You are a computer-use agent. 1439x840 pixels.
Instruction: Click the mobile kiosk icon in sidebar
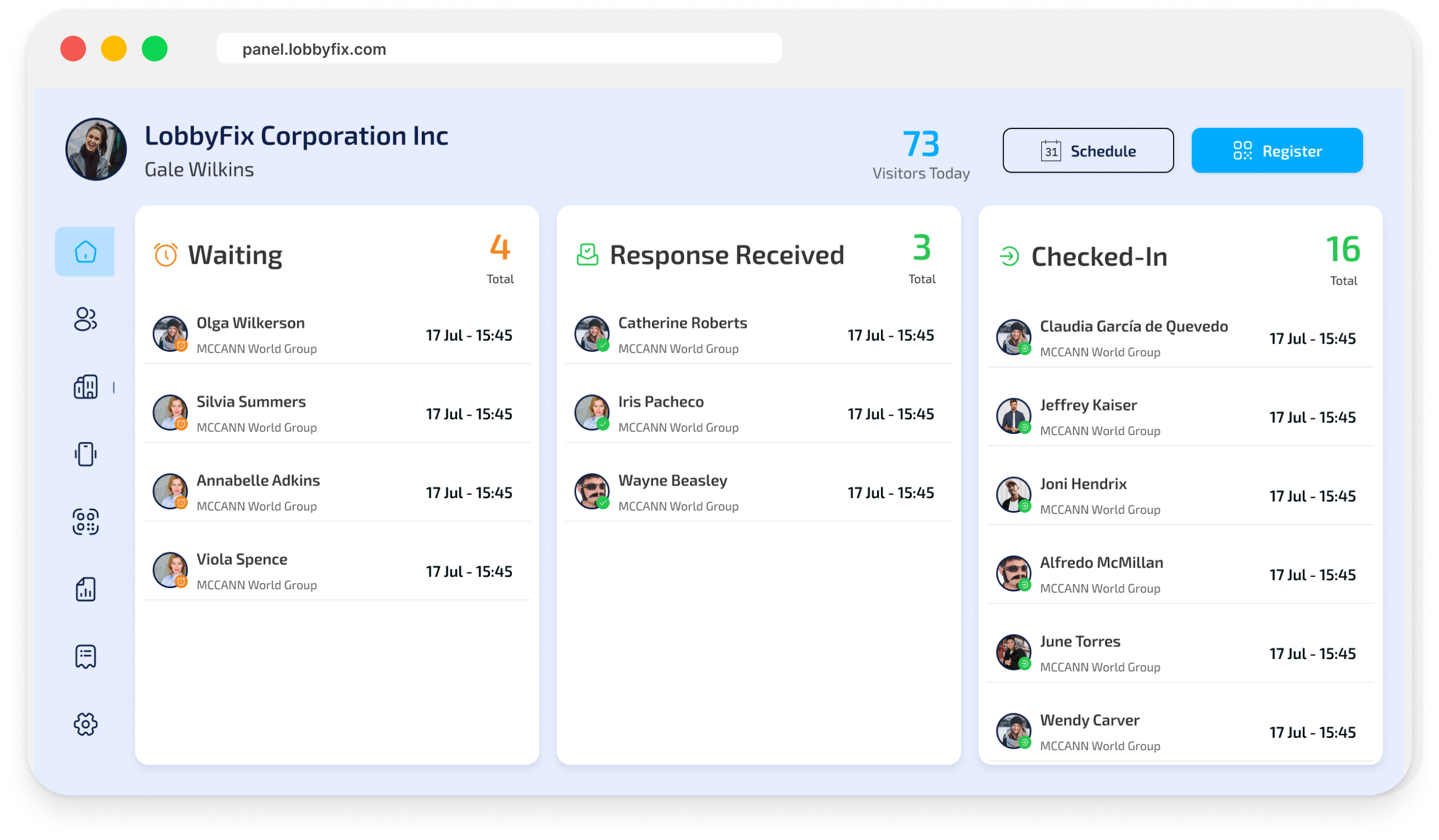point(85,454)
